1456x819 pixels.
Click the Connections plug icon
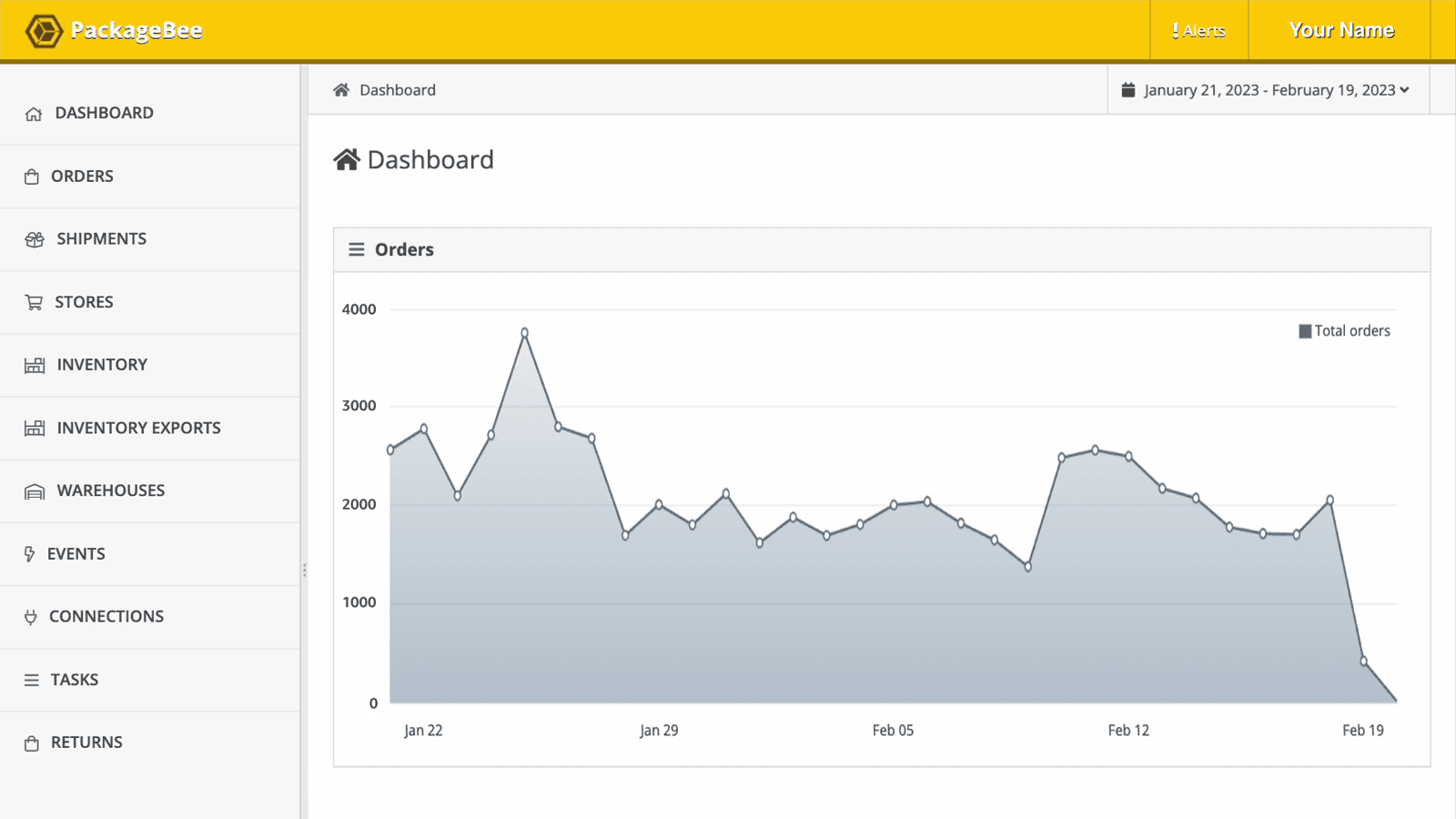(x=31, y=616)
